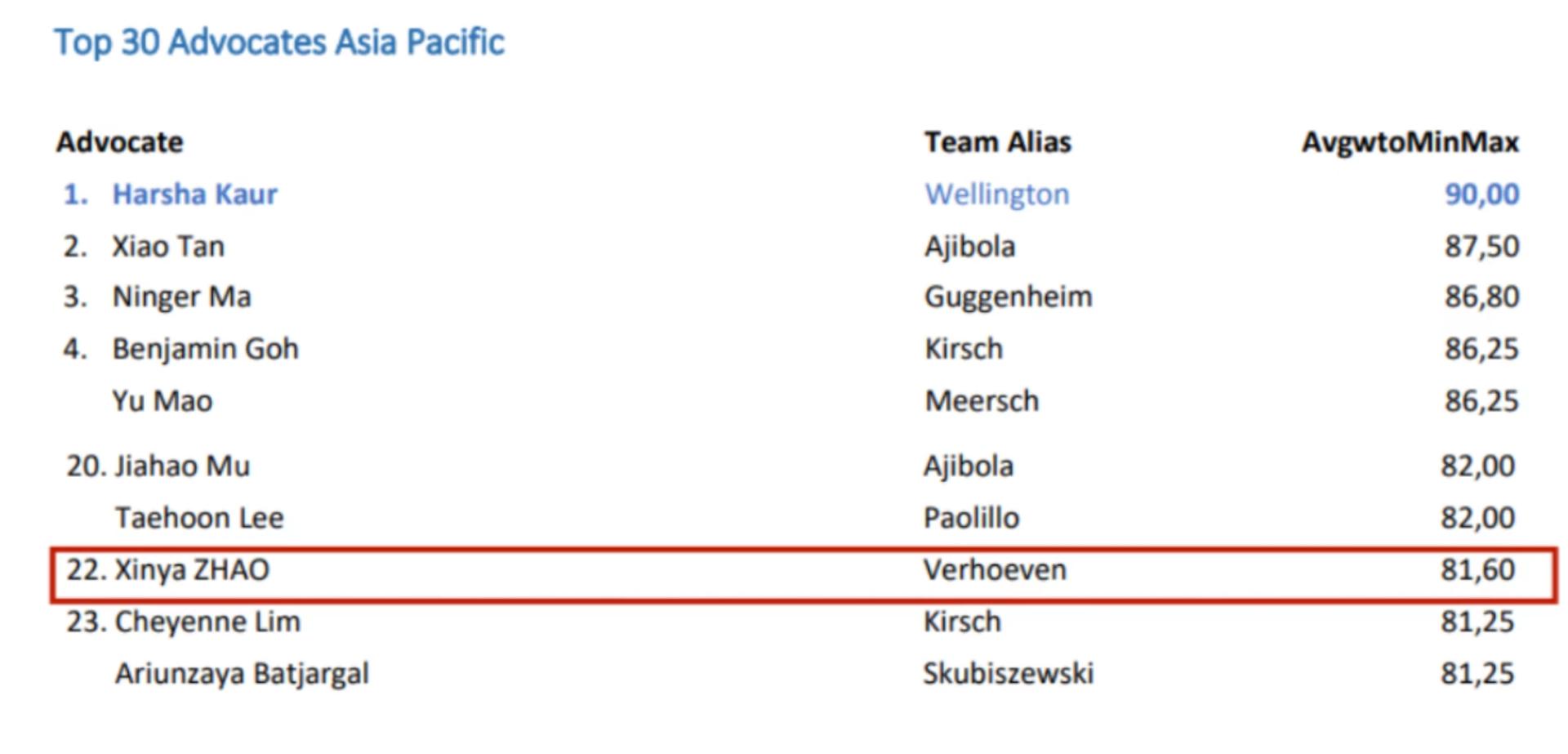Viewport: 1568px width, 754px height.
Task: Select advocate Yu Mao
Action: pyautogui.click(x=162, y=401)
